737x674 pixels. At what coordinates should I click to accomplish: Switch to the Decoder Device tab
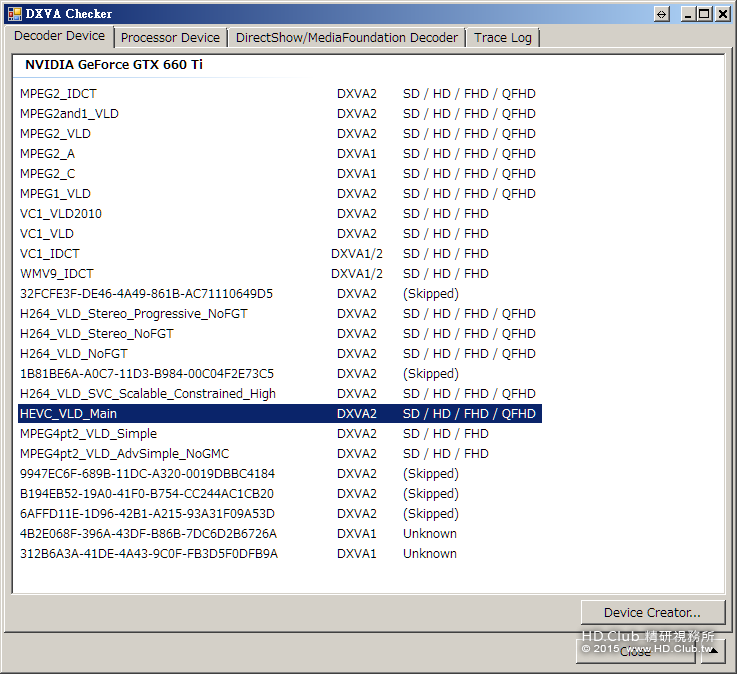pos(59,36)
